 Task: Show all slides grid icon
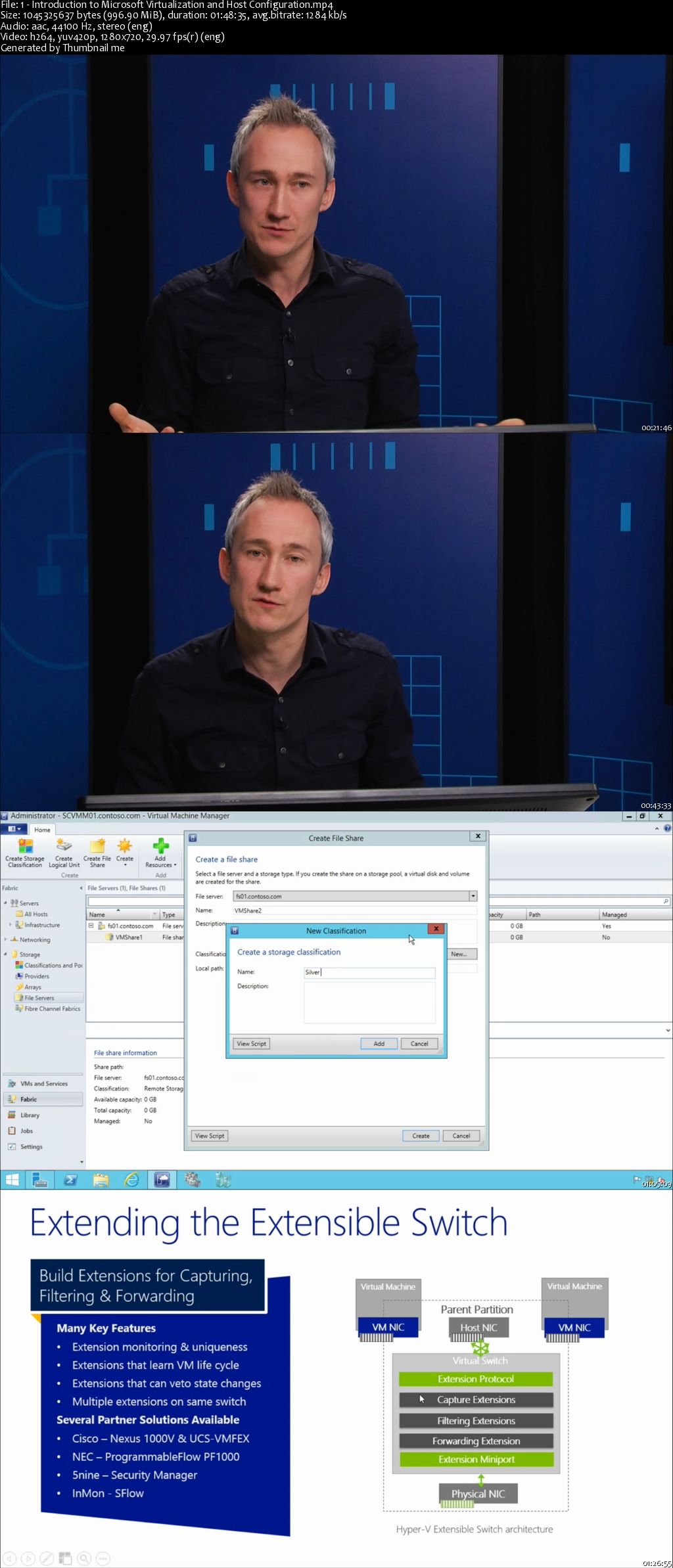click(65, 1558)
